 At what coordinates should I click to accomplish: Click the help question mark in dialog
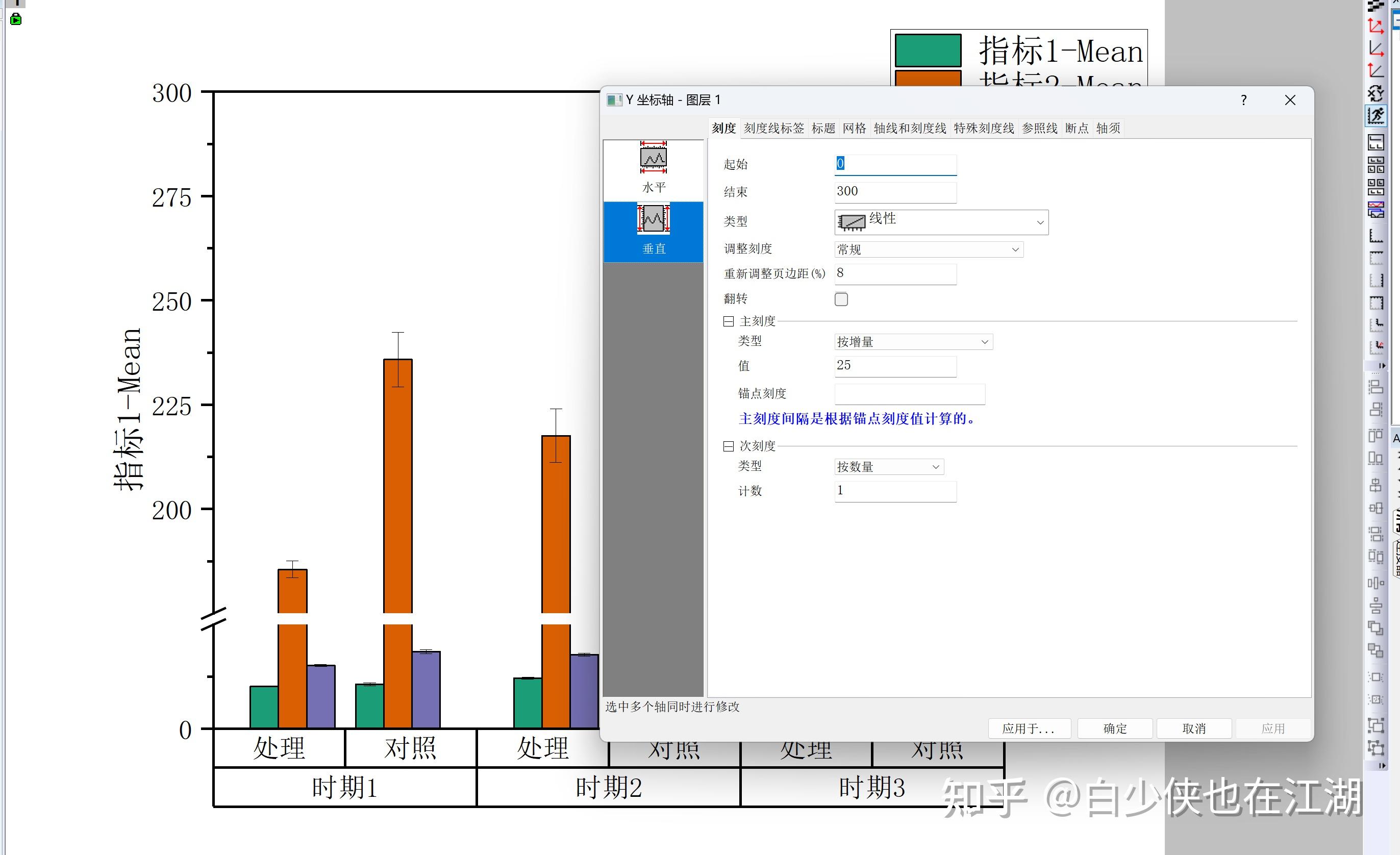coord(1244,100)
